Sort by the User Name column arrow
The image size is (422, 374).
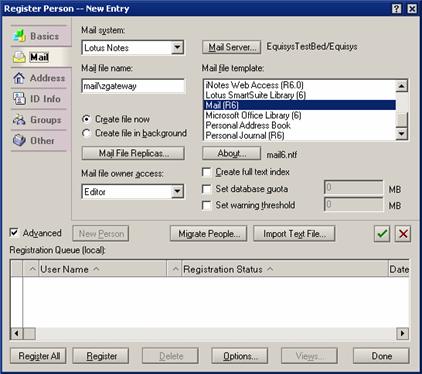(96, 269)
